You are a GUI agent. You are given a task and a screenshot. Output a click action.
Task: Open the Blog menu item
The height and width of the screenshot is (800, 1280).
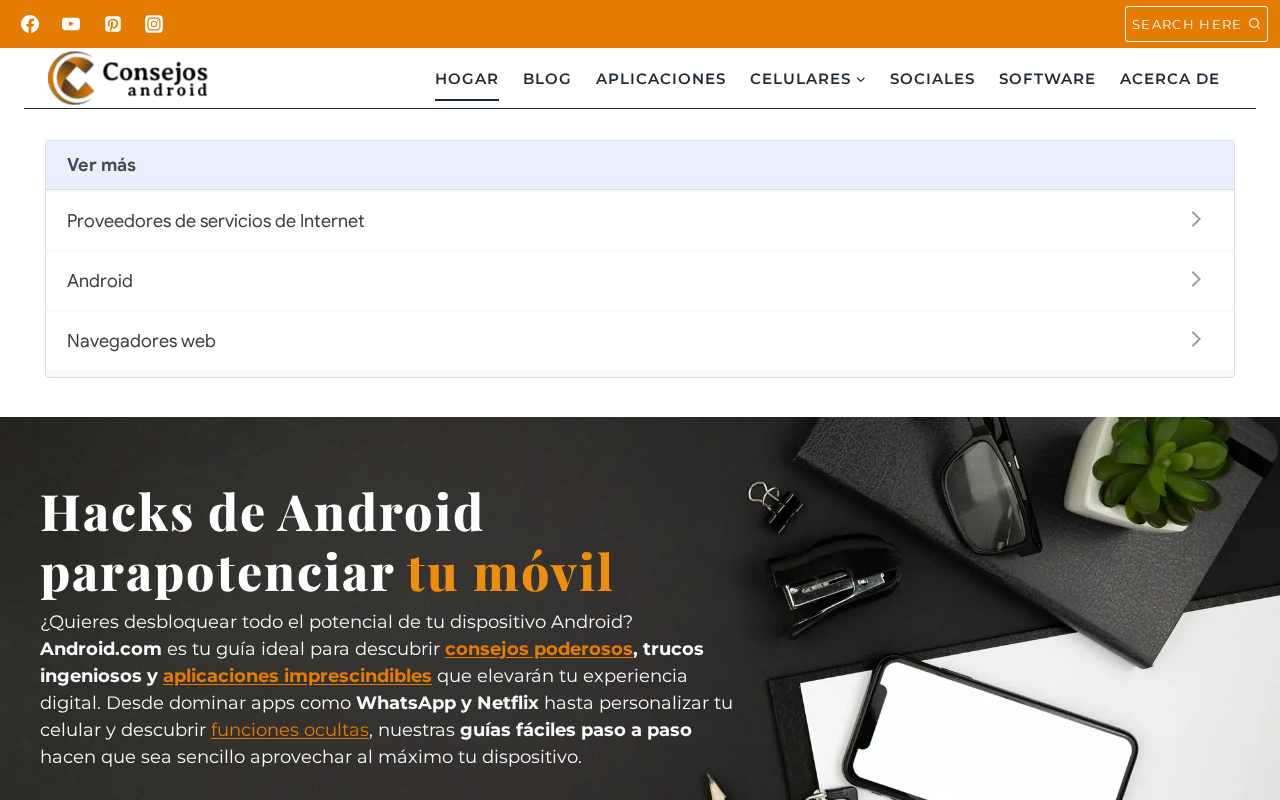[x=547, y=79]
